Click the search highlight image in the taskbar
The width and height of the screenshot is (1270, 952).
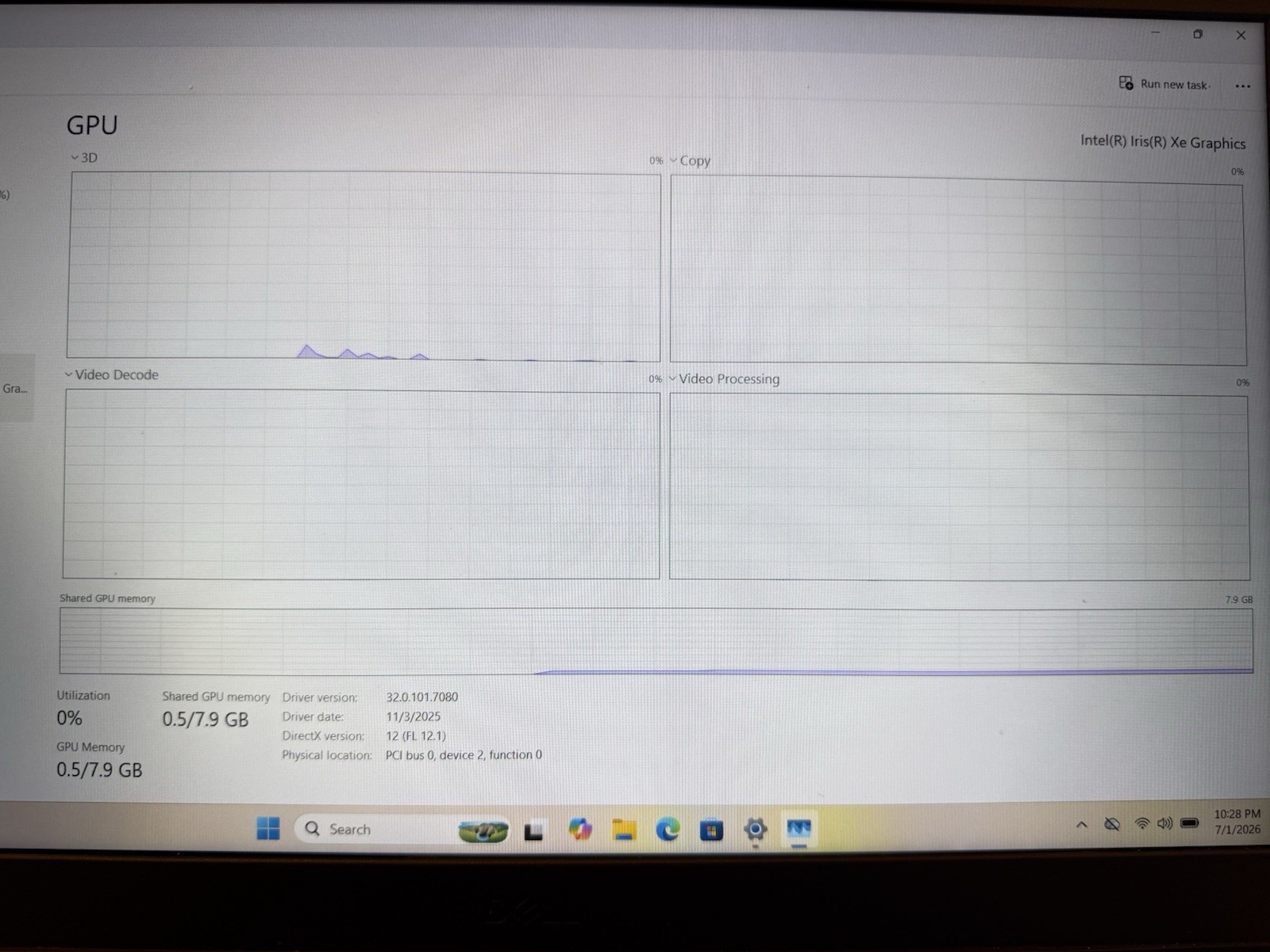(x=483, y=831)
